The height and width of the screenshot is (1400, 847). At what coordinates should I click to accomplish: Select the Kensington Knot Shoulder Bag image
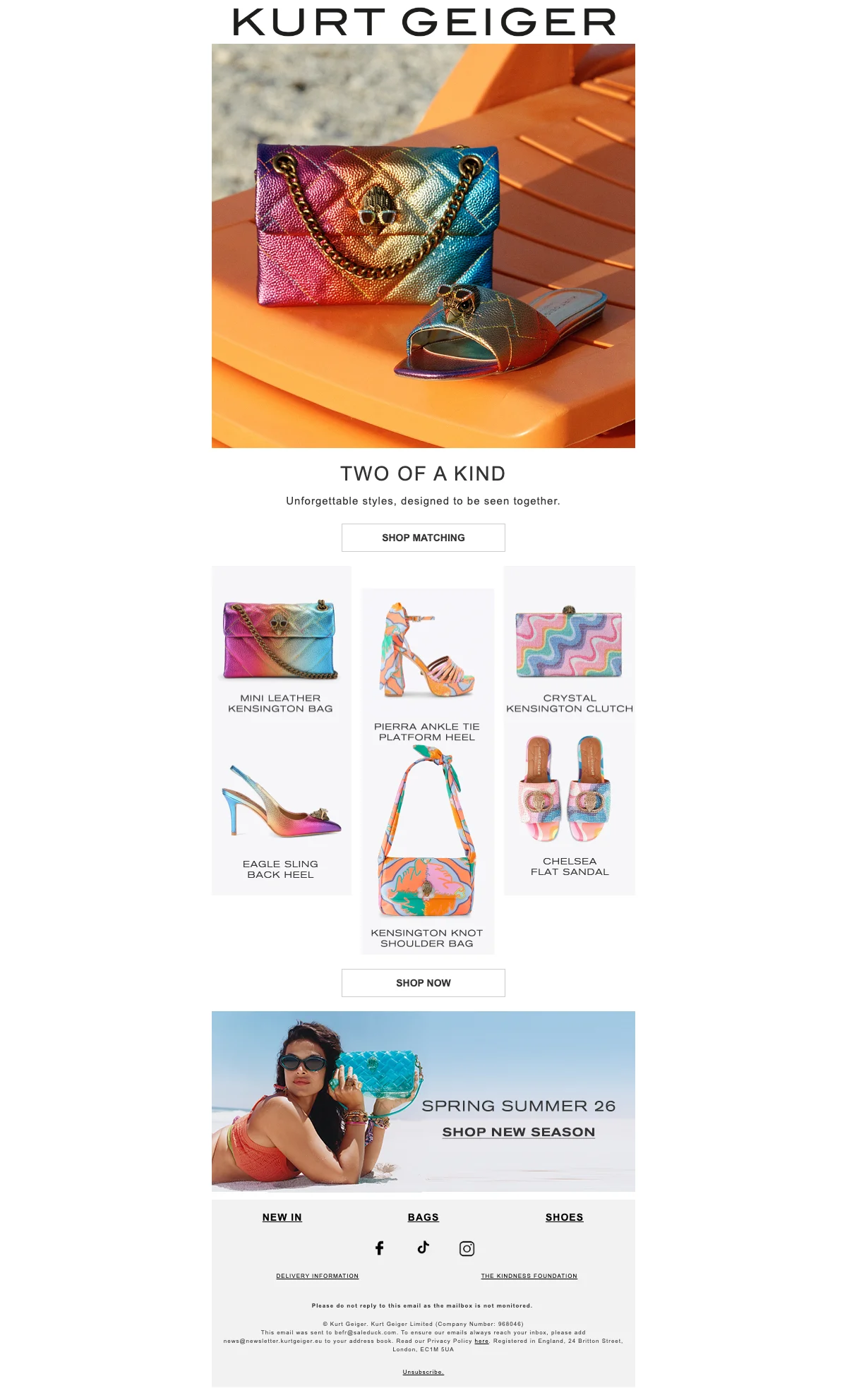tap(427, 833)
